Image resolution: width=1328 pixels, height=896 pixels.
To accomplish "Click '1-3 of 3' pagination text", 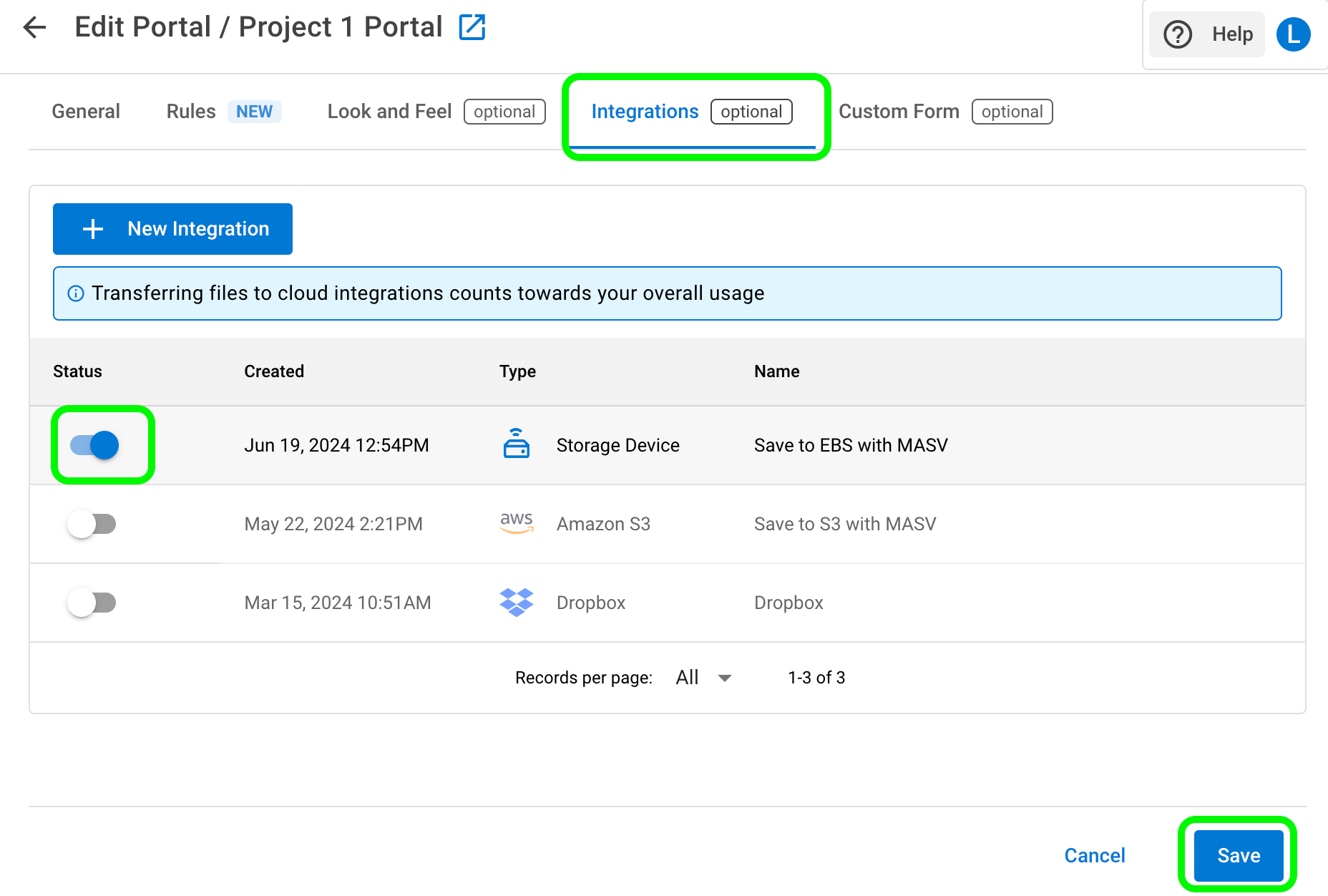I will 816,678.
